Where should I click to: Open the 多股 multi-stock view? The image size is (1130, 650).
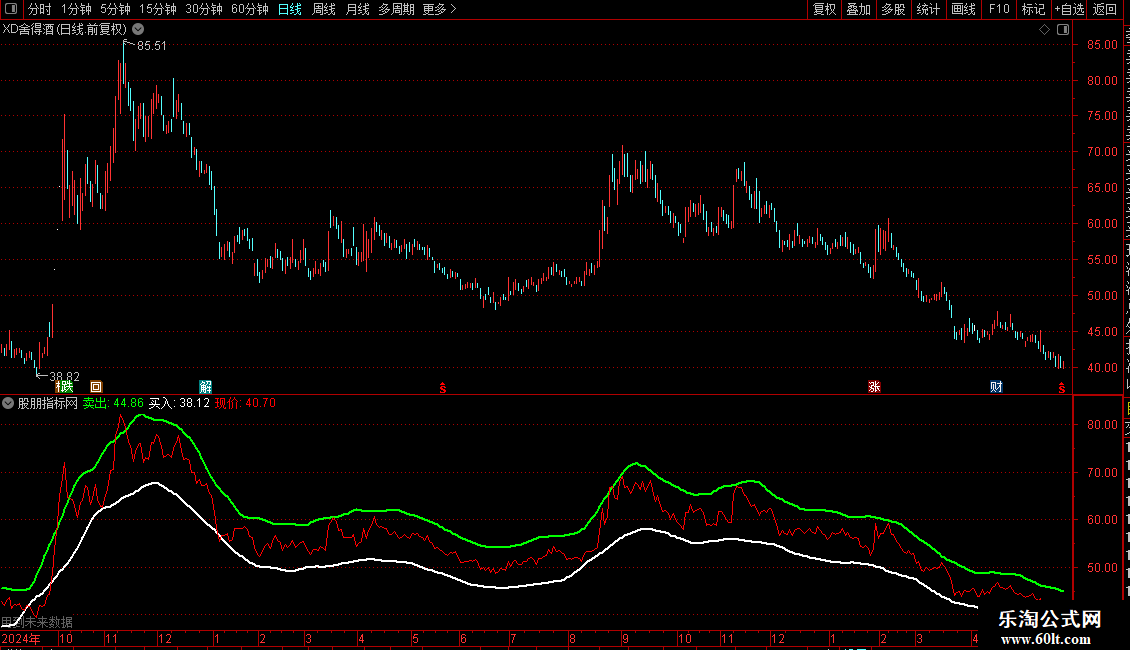[893, 9]
